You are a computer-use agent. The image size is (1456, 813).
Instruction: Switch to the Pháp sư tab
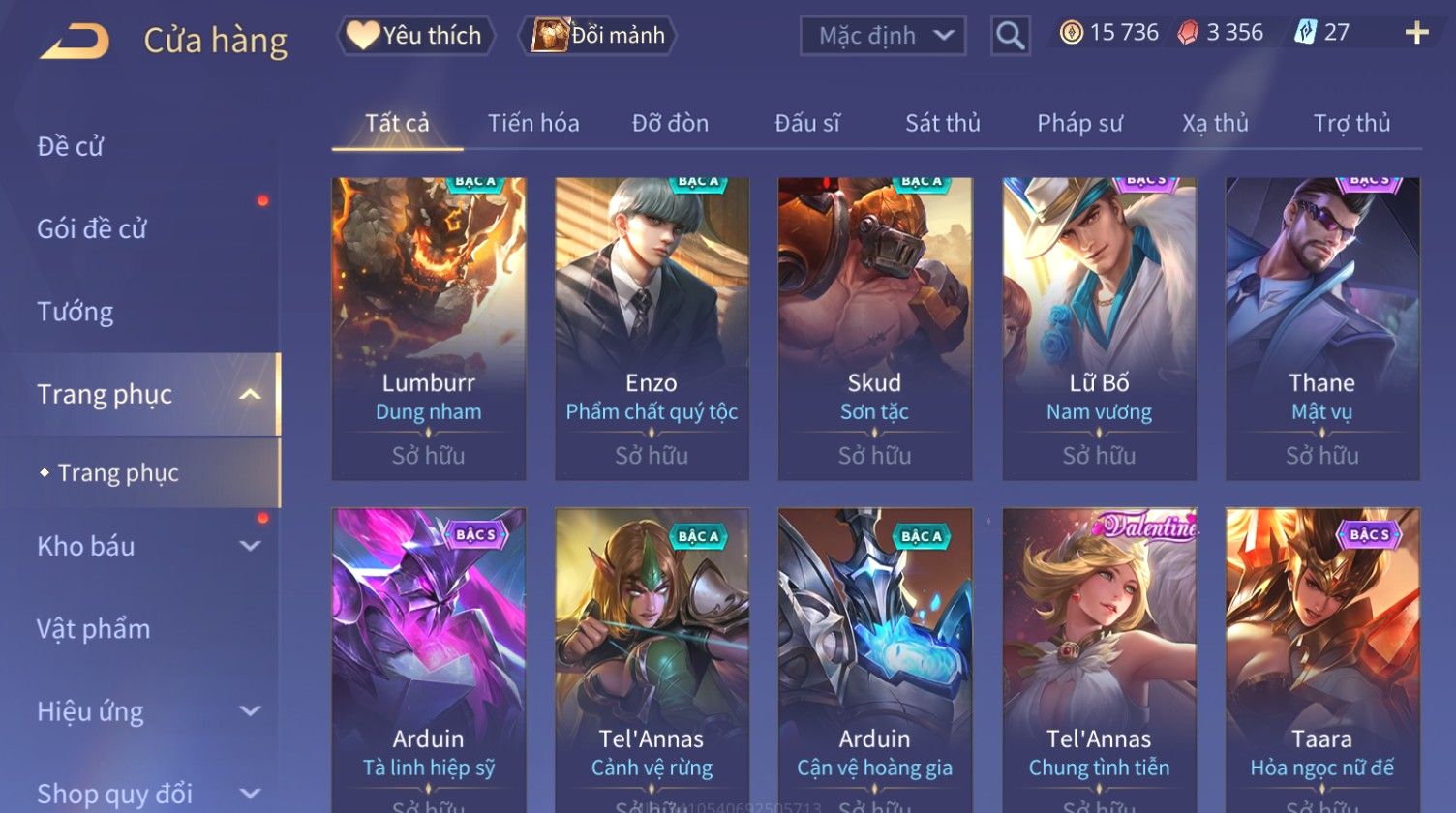pos(1079,123)
